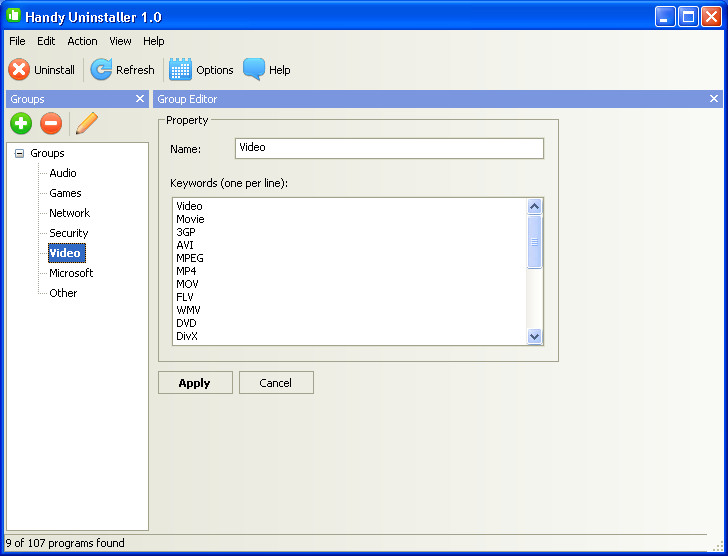Click the Apply button
Screen dimensions: 728x556
(195, 383)
